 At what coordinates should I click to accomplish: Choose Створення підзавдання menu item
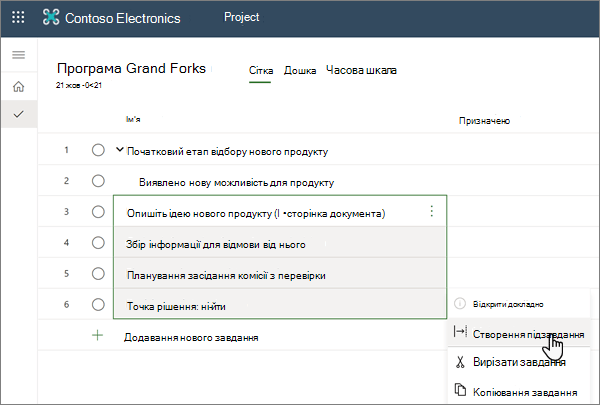tap(518, 332)
